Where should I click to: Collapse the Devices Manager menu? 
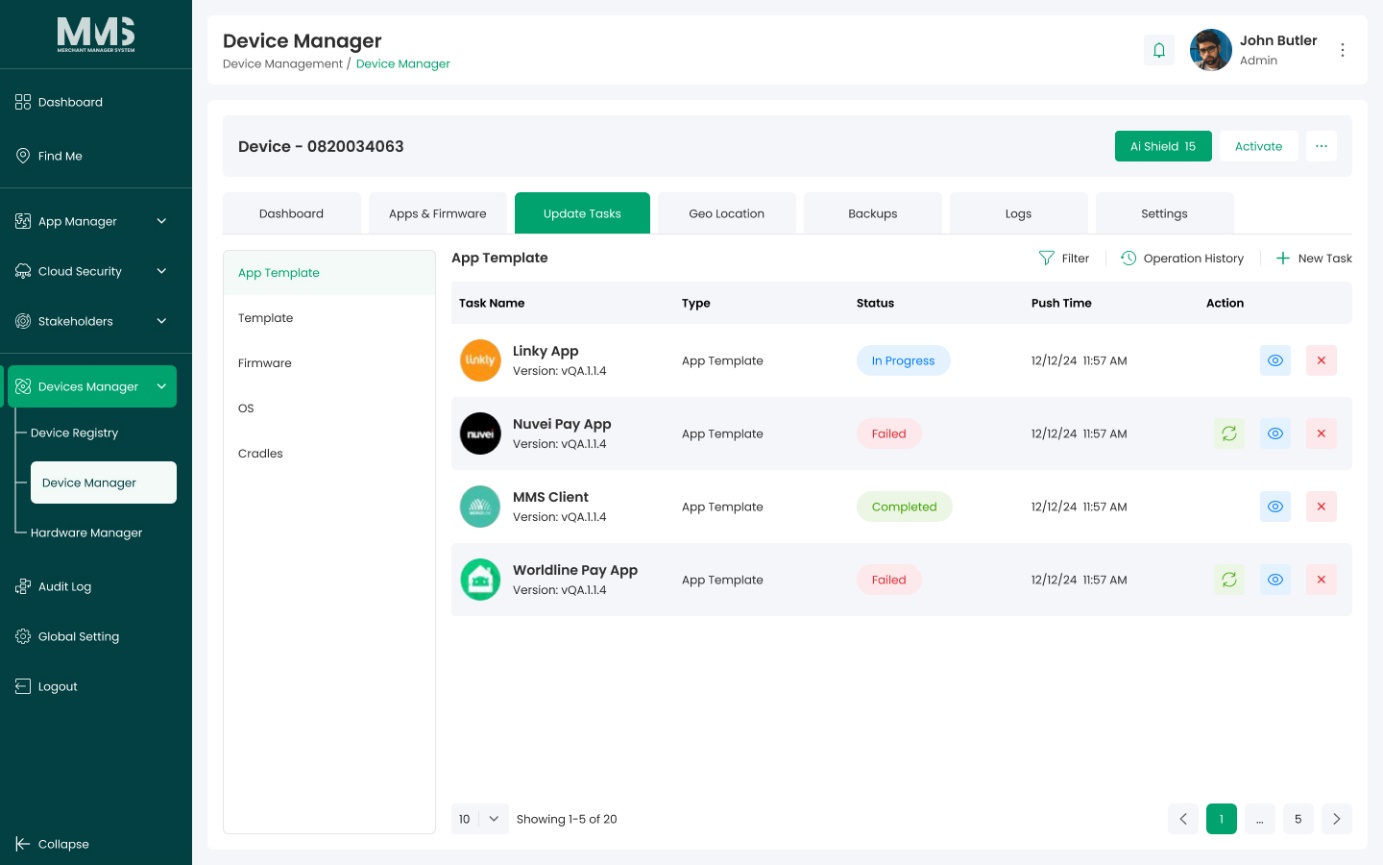click(92, 387)
